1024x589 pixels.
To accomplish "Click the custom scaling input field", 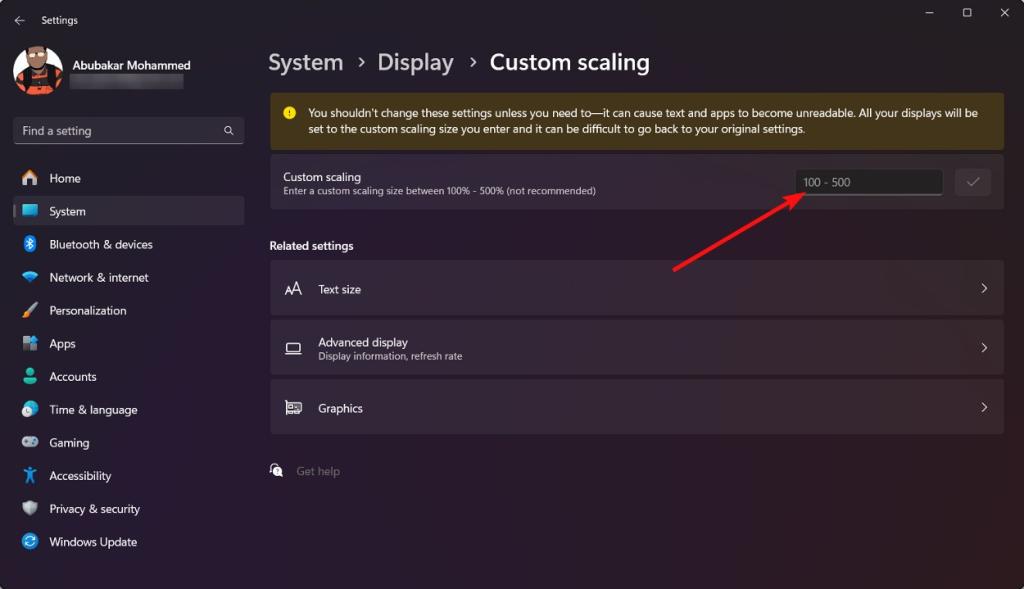I will pyautogui.click(x=867, y=181).
